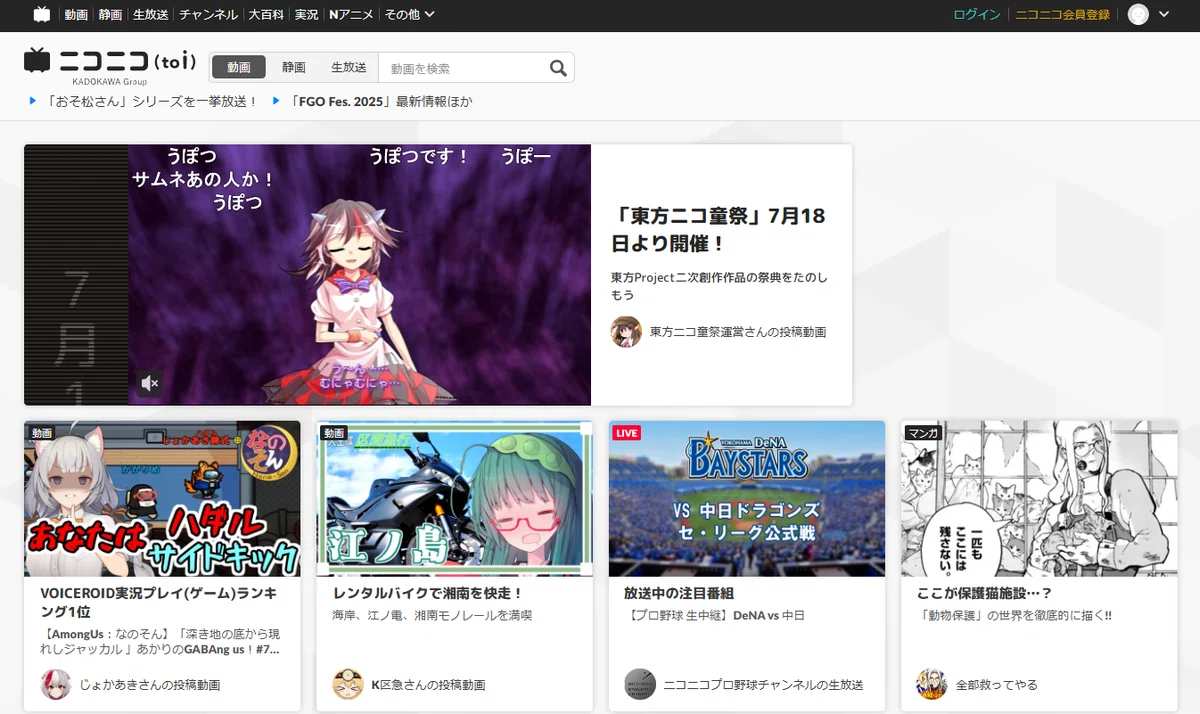Open ここが保護猫施設…? title
Image resolution: width=1200 pixels, height=714 pixels.
coord(984,593)
